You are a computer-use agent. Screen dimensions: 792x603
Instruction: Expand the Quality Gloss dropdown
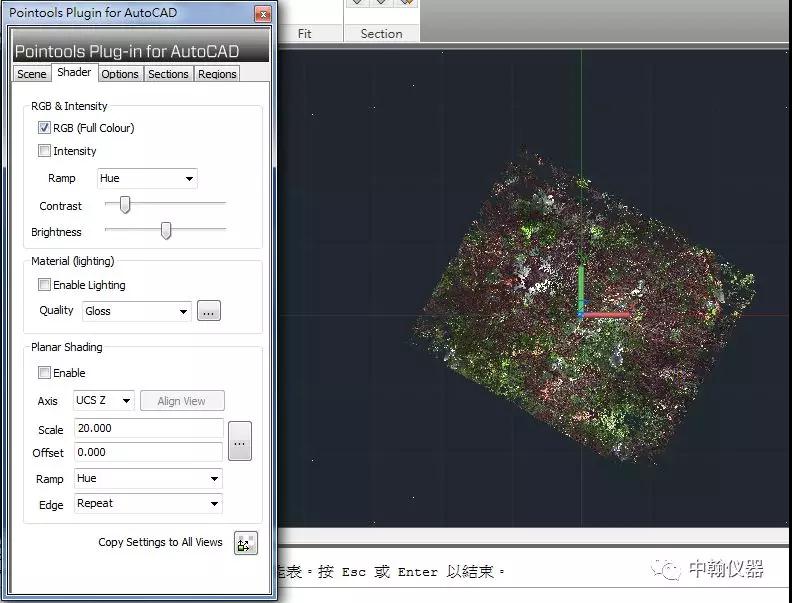point(136,311)
